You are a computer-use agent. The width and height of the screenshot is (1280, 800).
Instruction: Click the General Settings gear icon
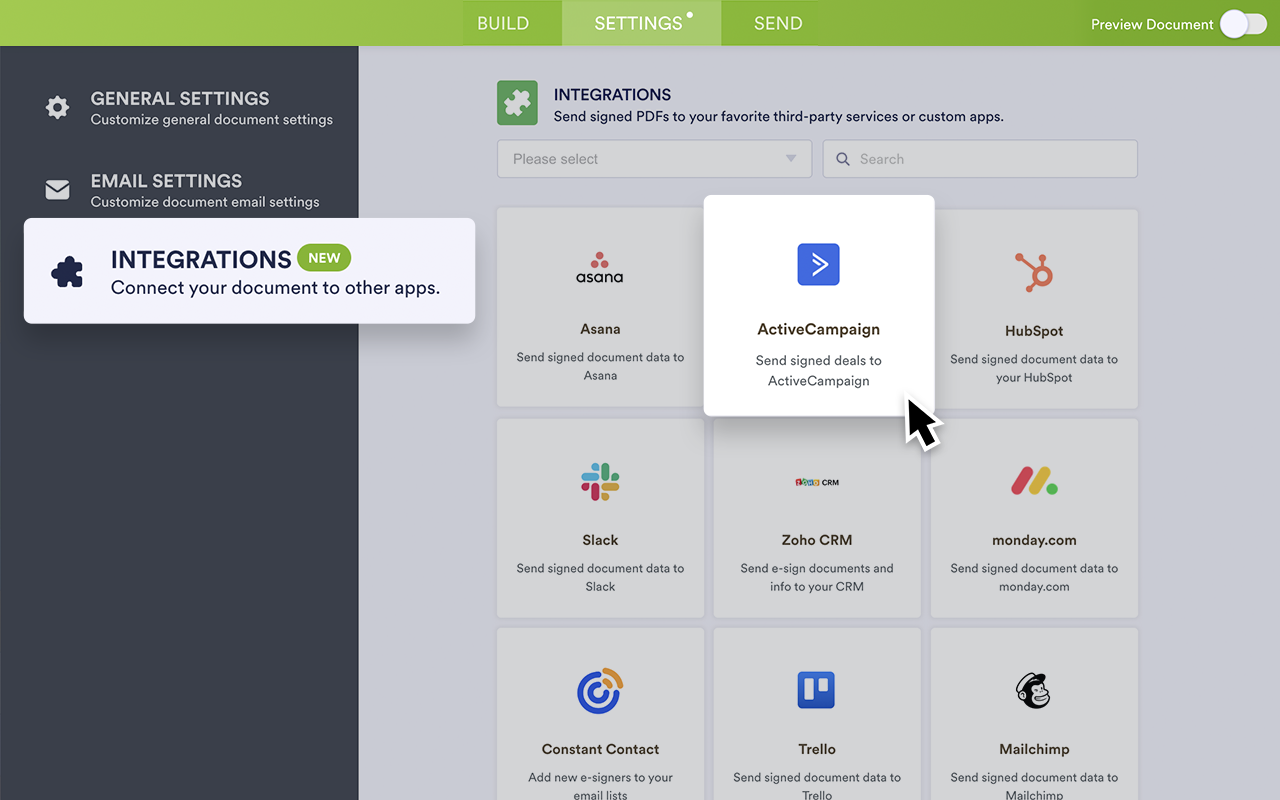(57, 107)
